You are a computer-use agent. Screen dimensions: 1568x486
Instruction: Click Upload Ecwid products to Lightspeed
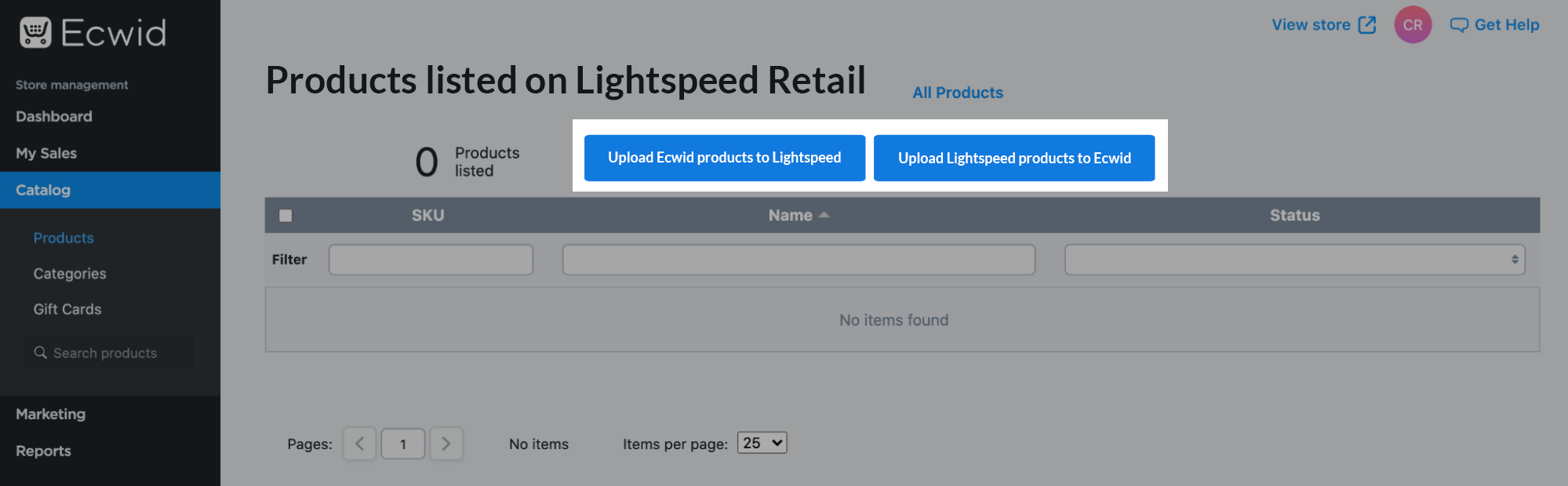[x=724, y=158]
